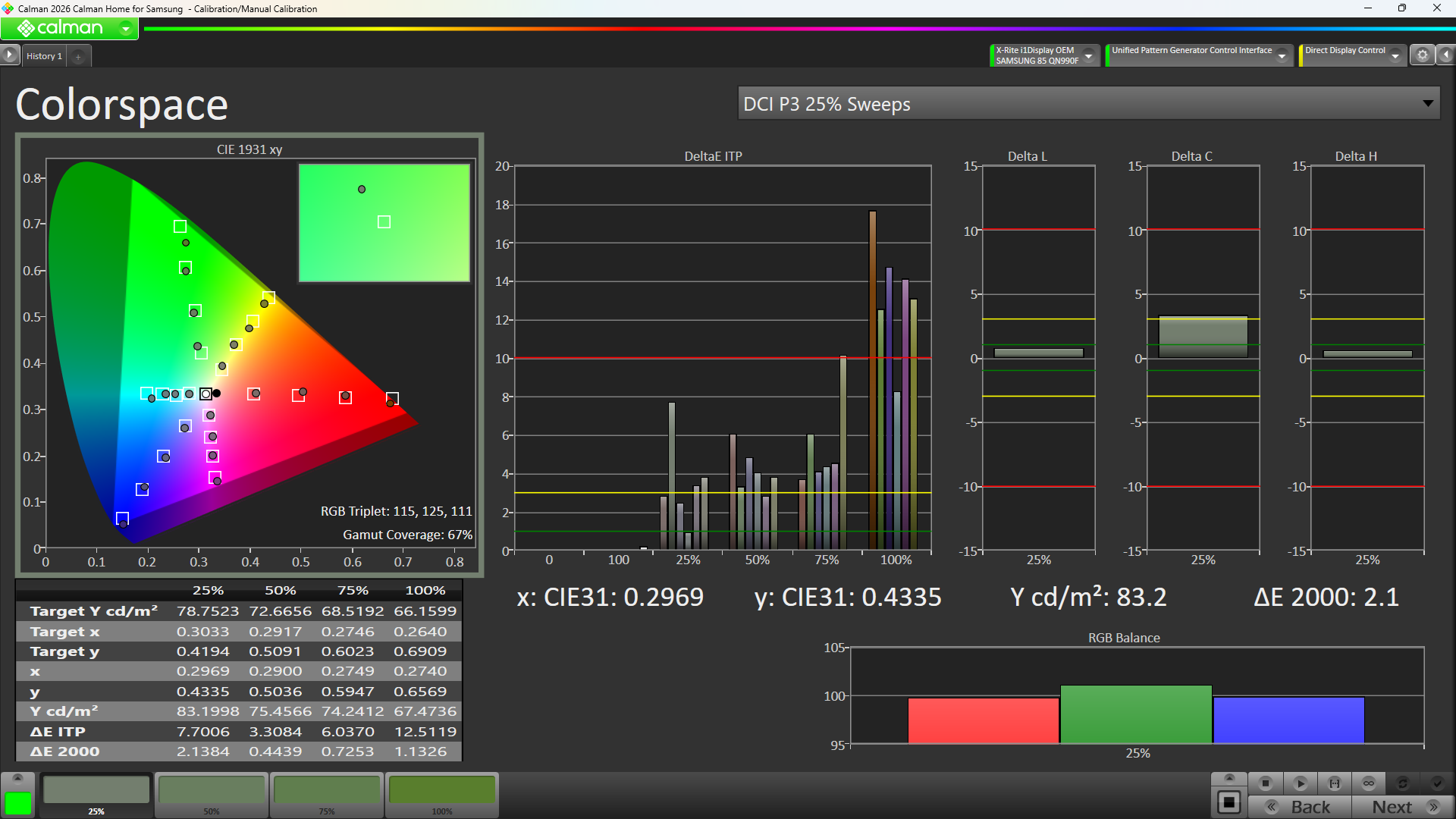Screen dimensions: 1456x819
Task: Select the 75% sweep swatch
Action: (327, 795)
